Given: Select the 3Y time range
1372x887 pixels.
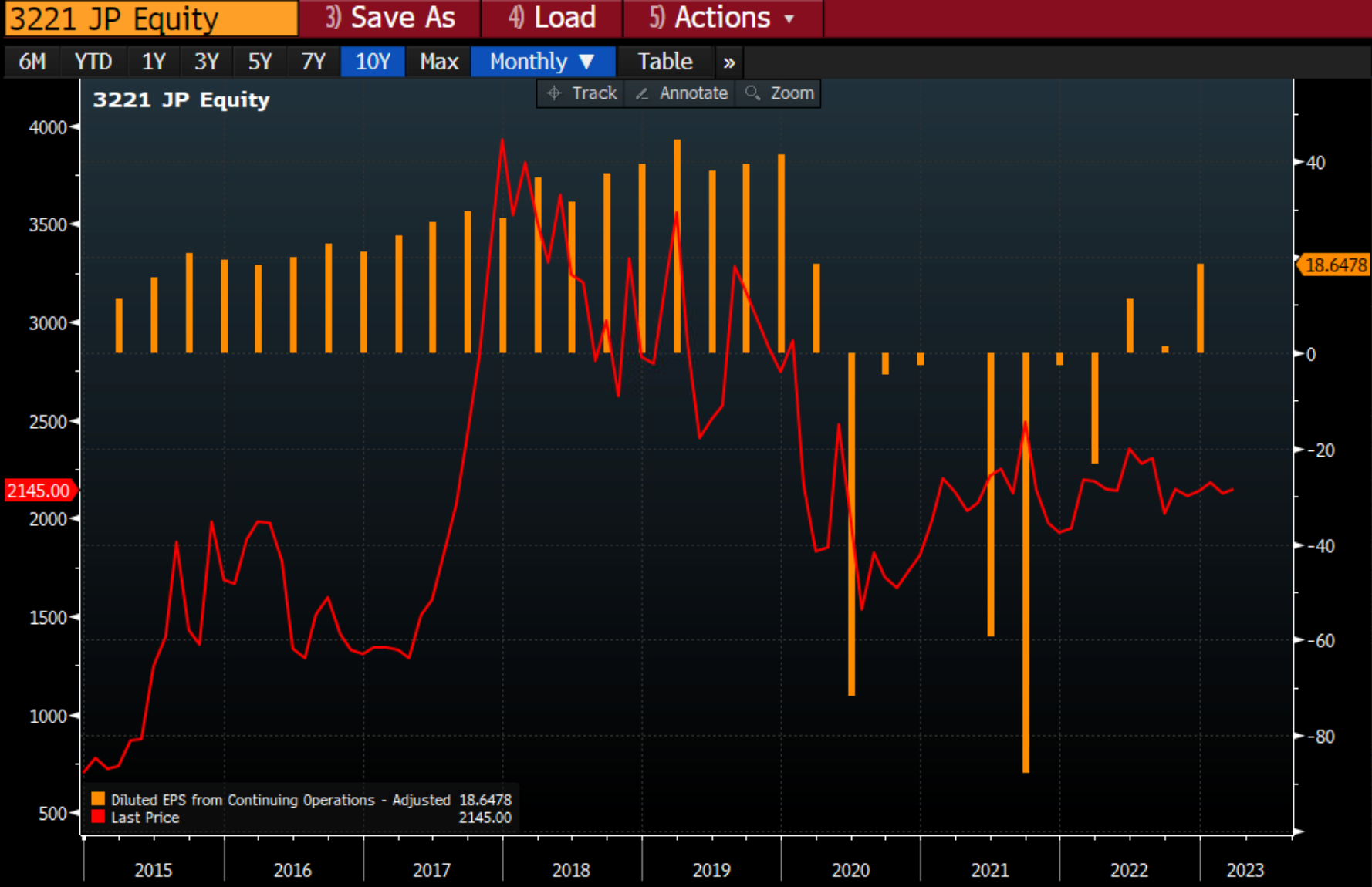Looking at the screenshot, I should (x=207, y=62).
